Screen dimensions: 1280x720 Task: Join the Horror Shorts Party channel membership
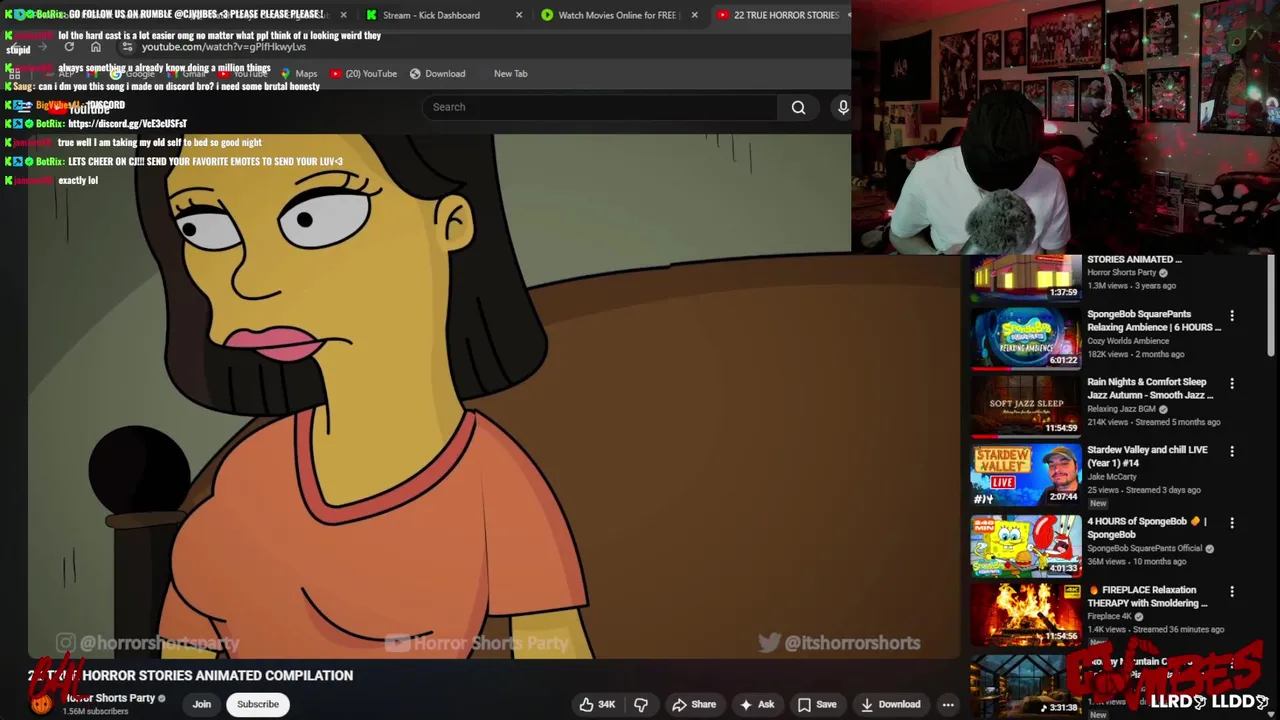(x=202, y=704)
